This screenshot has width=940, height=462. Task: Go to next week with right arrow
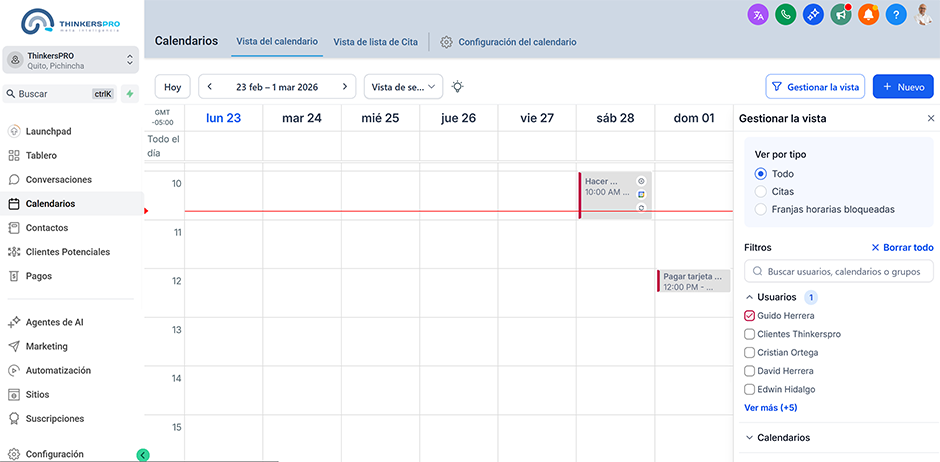point(345,87)
